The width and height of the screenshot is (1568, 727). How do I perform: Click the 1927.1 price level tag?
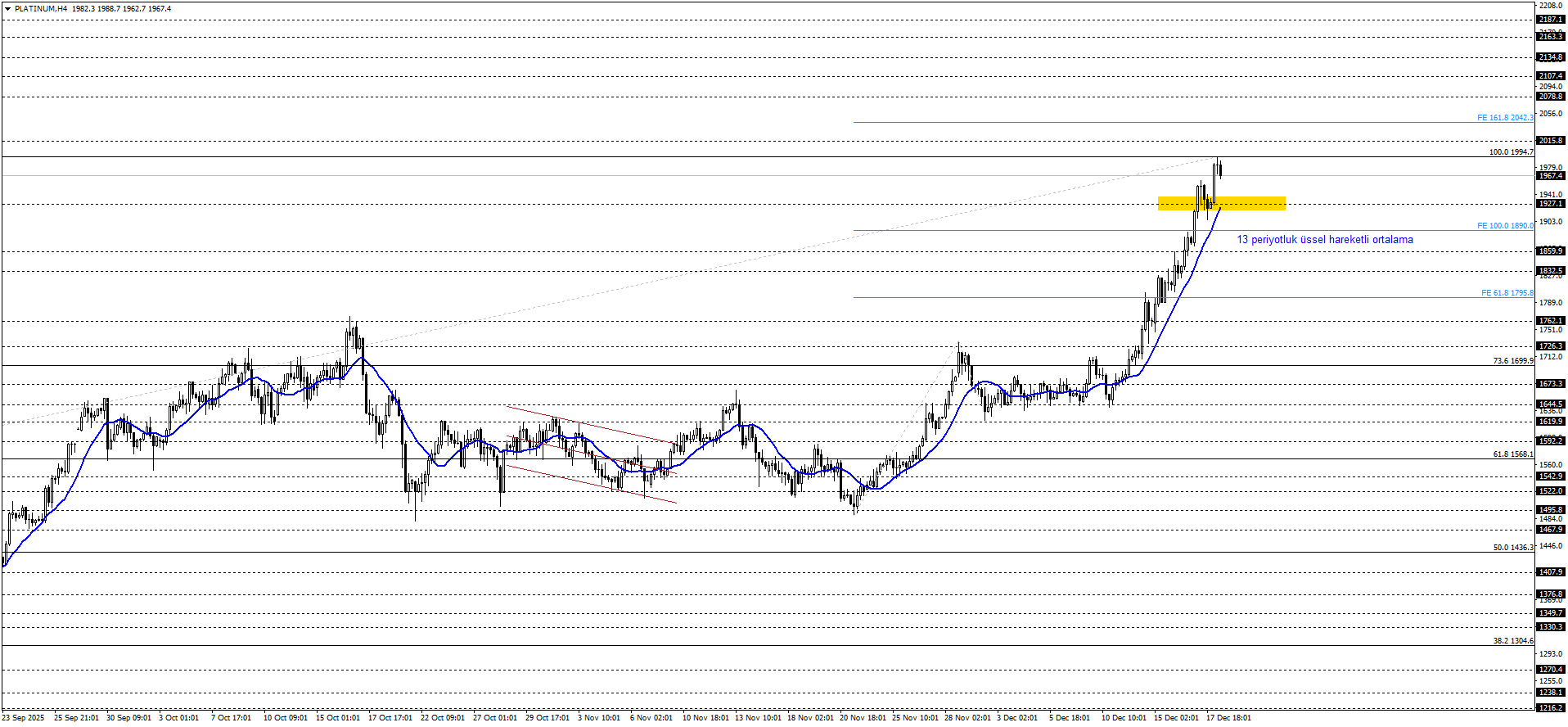click(1550, 204)
